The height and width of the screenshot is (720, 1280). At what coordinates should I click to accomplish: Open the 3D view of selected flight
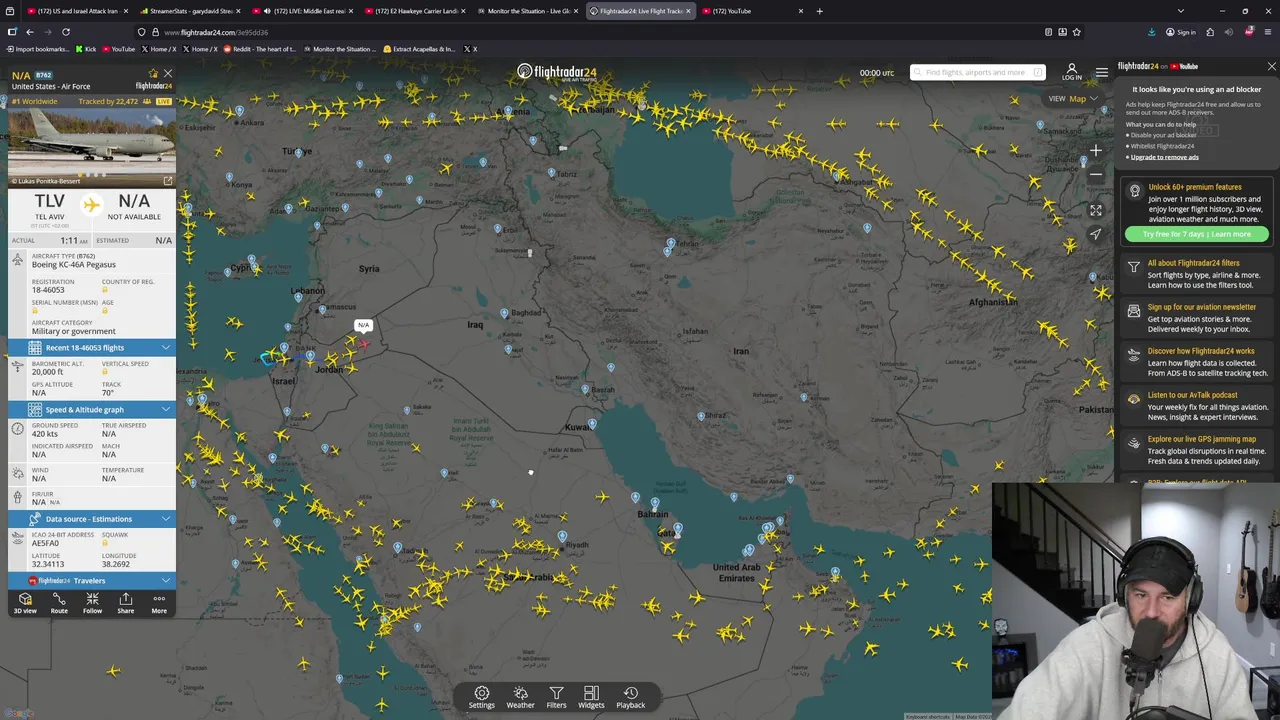(x=25, y=603)
